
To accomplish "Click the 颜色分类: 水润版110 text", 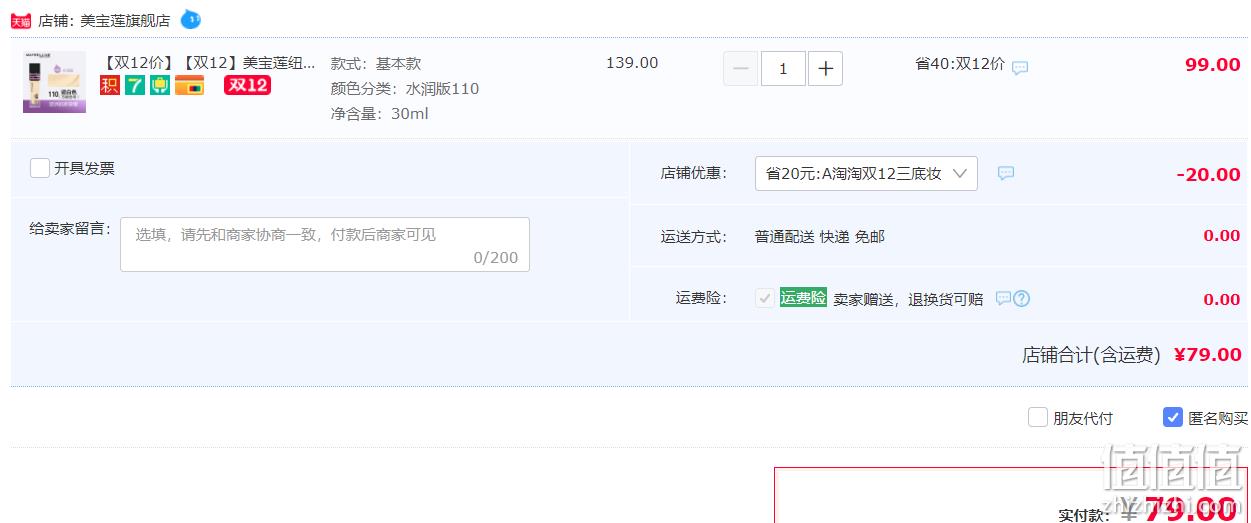I will (405, 89).
